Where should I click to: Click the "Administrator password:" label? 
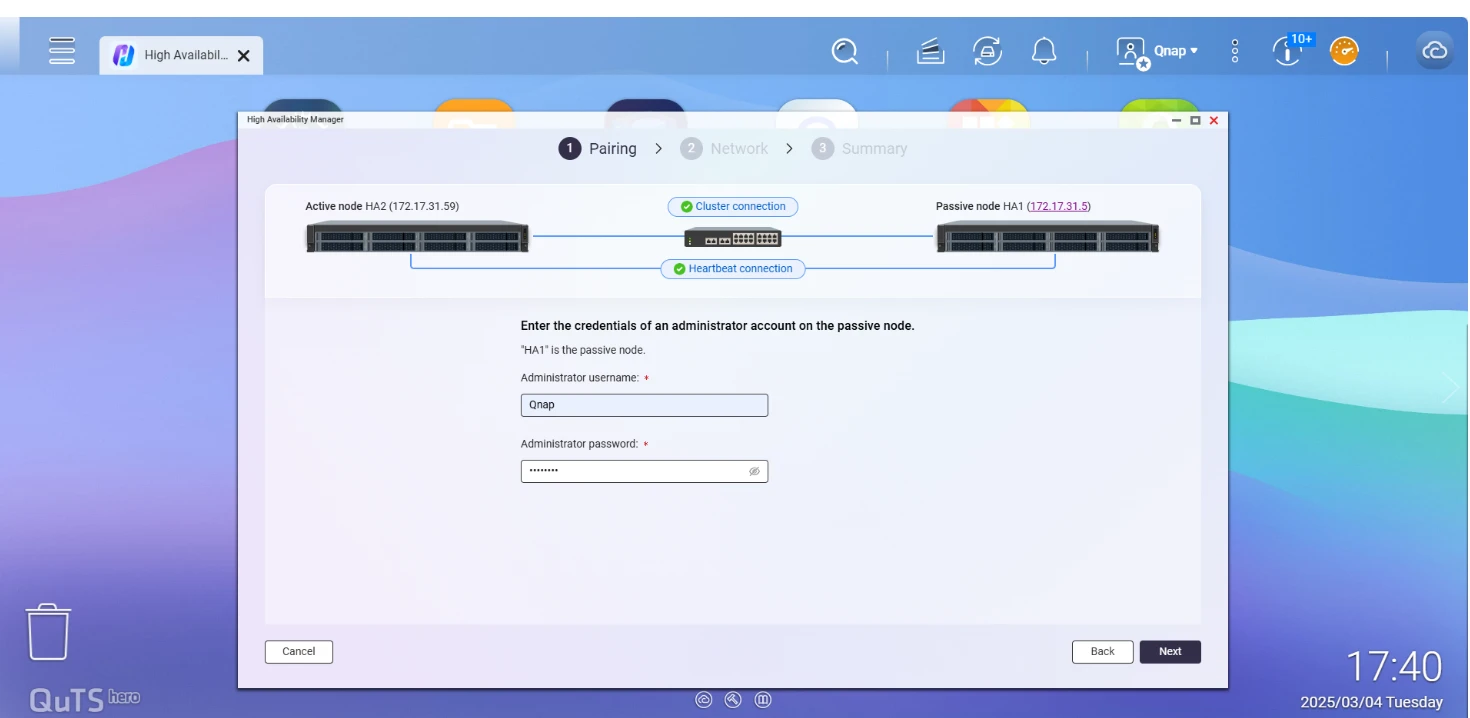coord(579,444)
